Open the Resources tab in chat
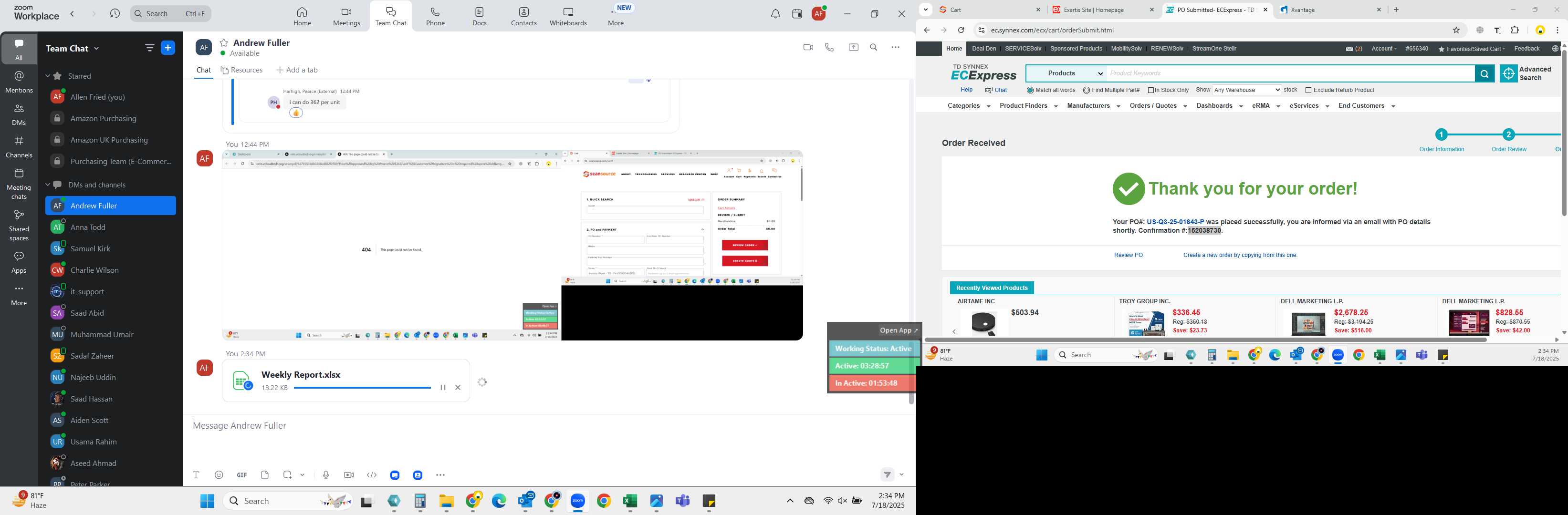The height and width of the screenshot is (515, 1568). coord(241,70)
